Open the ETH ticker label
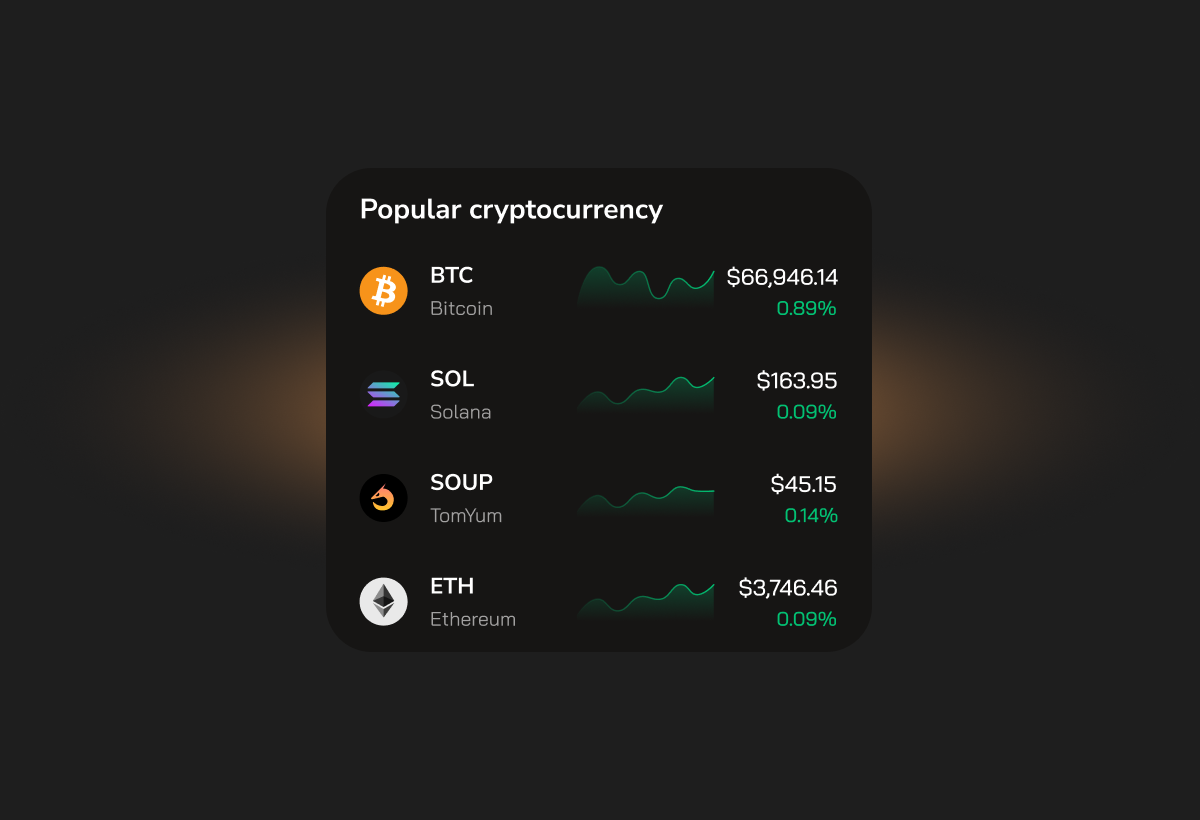 click(451, 586)
